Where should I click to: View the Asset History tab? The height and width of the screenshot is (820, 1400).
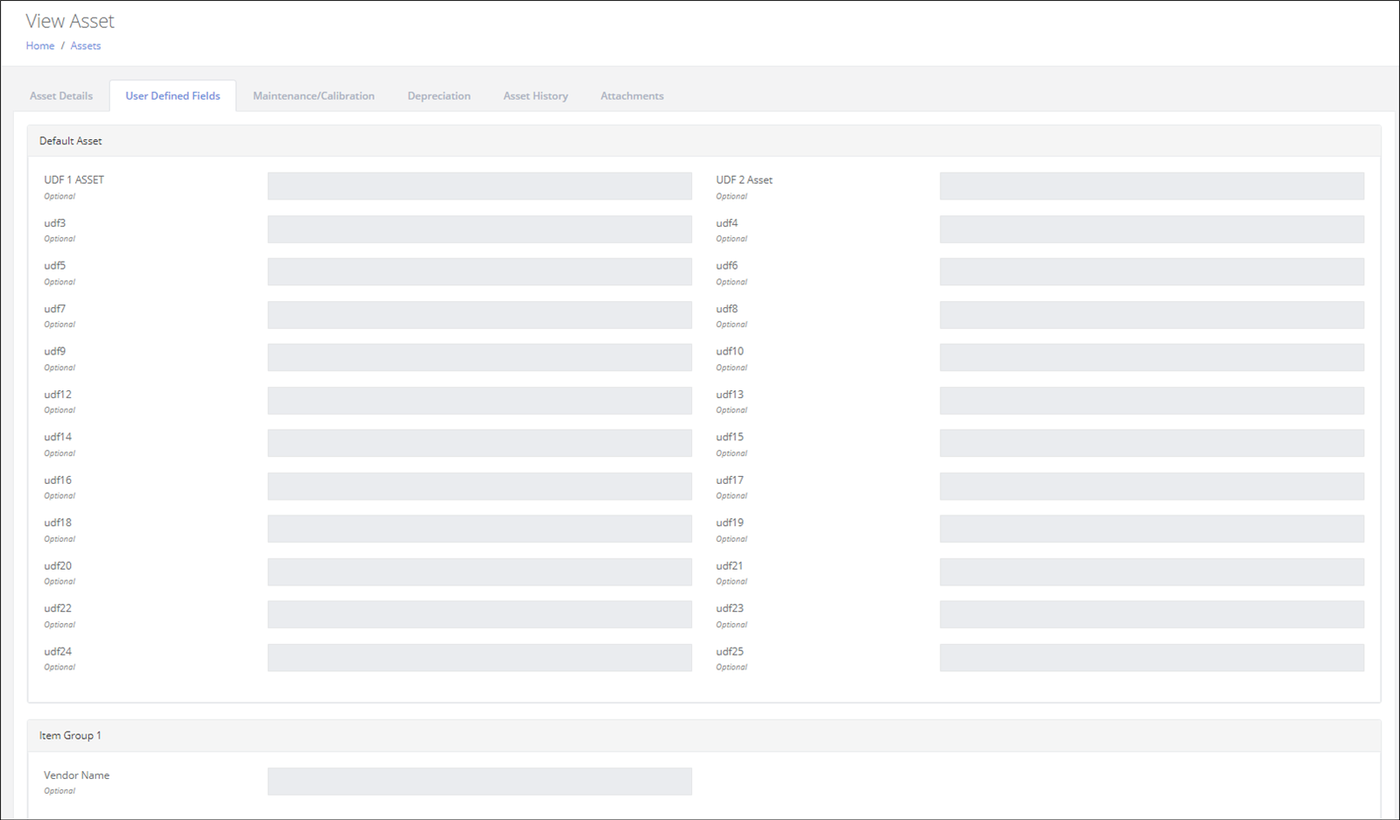click(536, 96)
